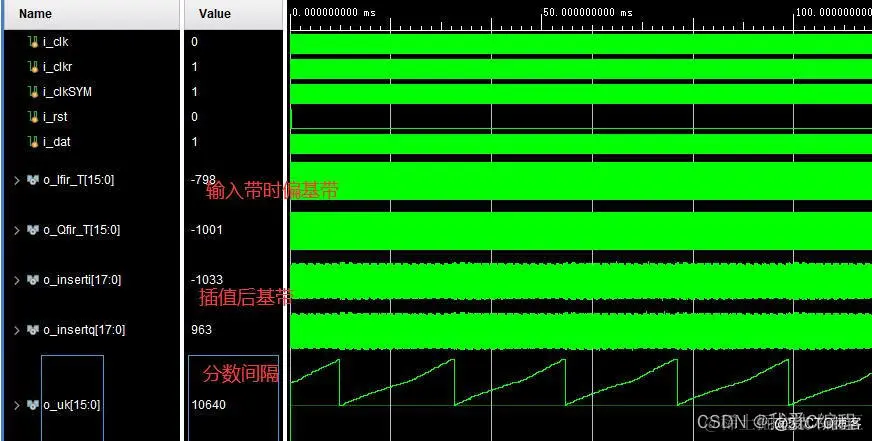Click the Value column header
Viewport: 872px width, 441px height.
pos(233,14)
